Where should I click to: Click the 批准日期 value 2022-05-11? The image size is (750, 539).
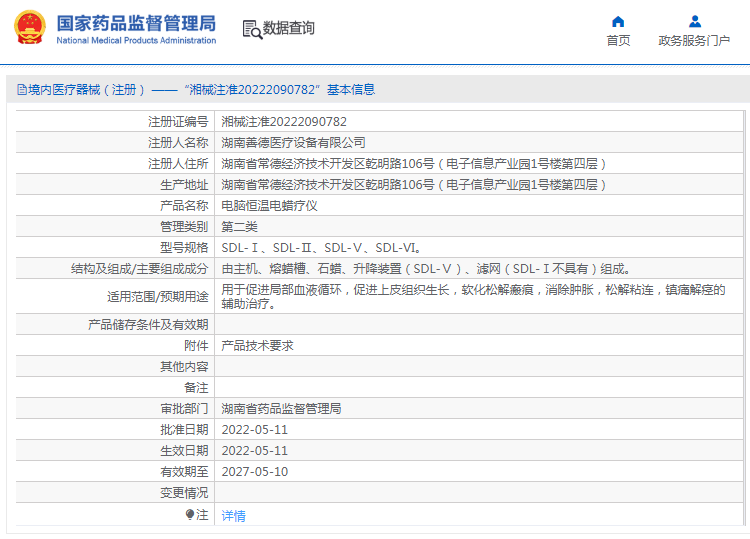254,429
